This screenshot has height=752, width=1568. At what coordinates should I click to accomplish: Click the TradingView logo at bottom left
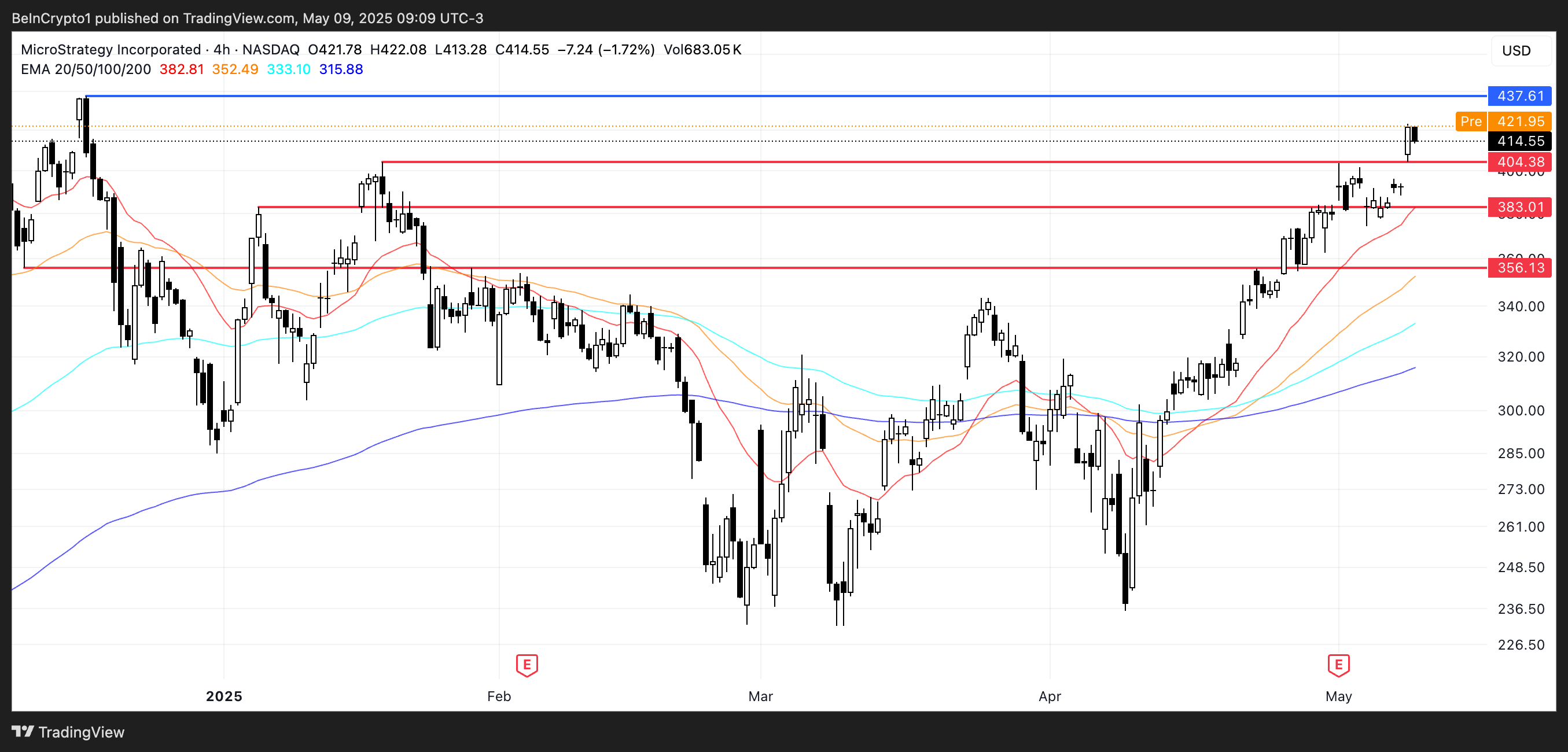pos(68,732)
